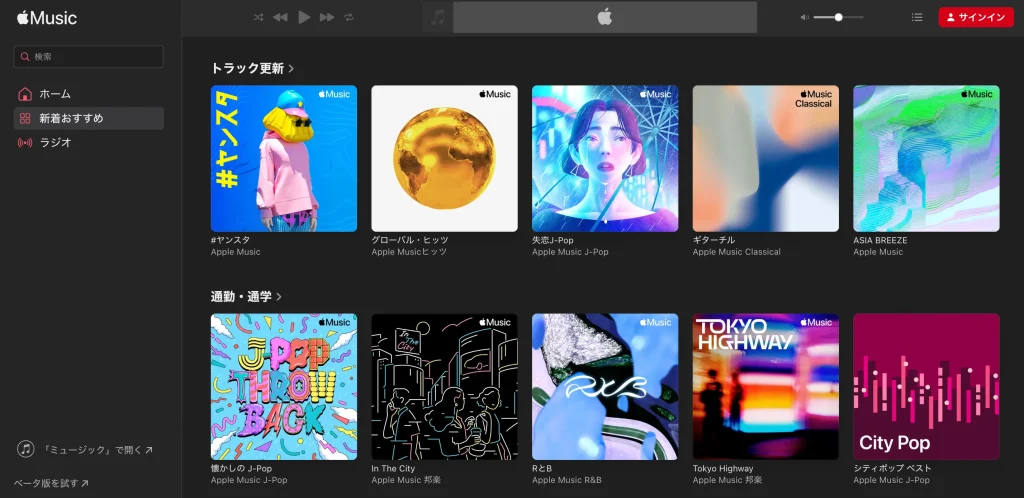
Task: Select 新着おすすめ in the sidebar
Action: point(71,118)
